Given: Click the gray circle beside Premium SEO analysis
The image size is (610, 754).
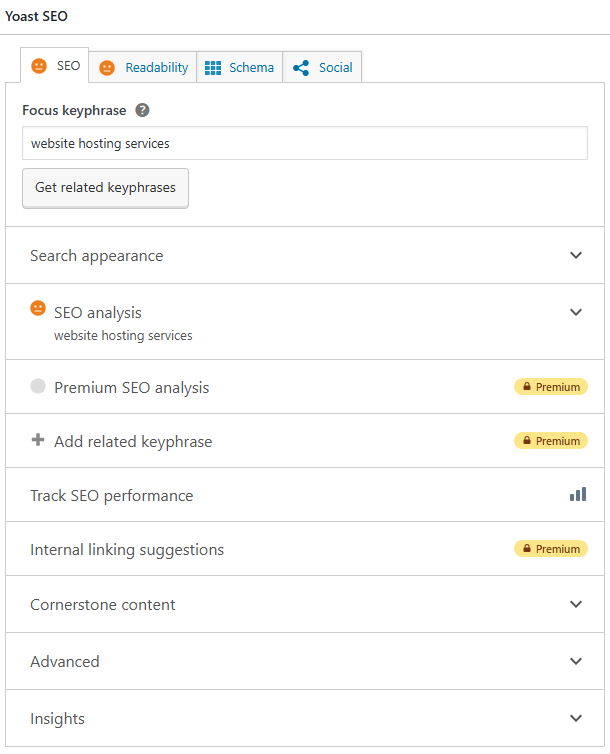Looking at the screenshot, I should [38, 386].
